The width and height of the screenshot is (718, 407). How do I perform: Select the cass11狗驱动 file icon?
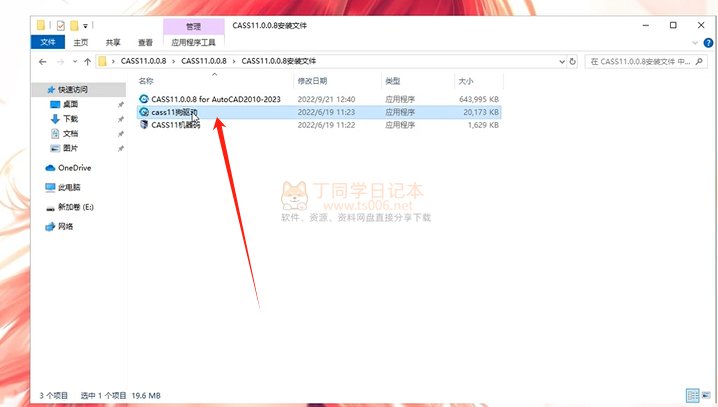(145, 113)
